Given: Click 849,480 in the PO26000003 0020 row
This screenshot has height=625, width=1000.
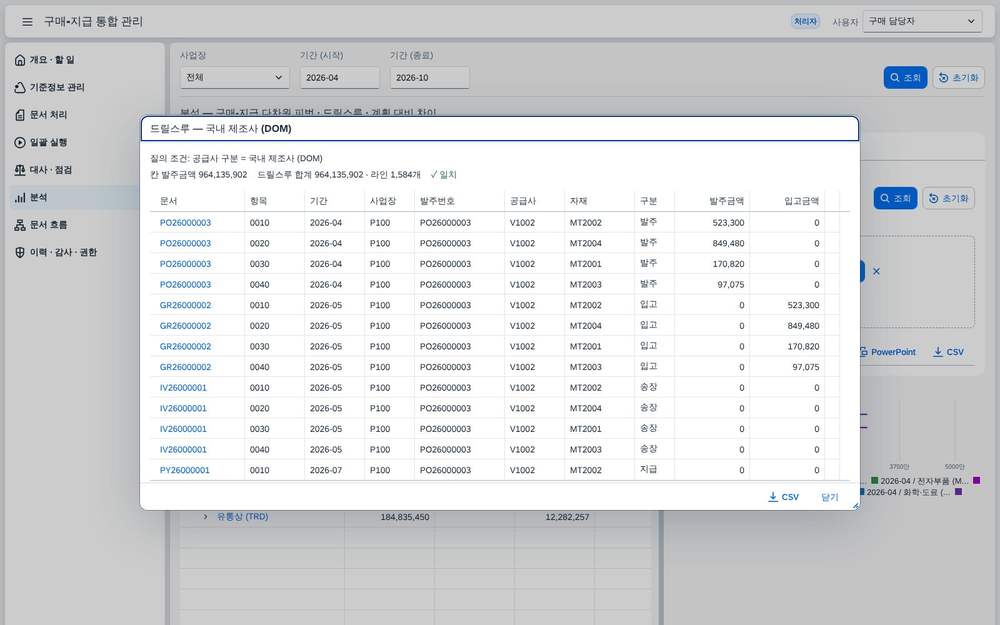Looking at the screenshot, I should (728, 243).
